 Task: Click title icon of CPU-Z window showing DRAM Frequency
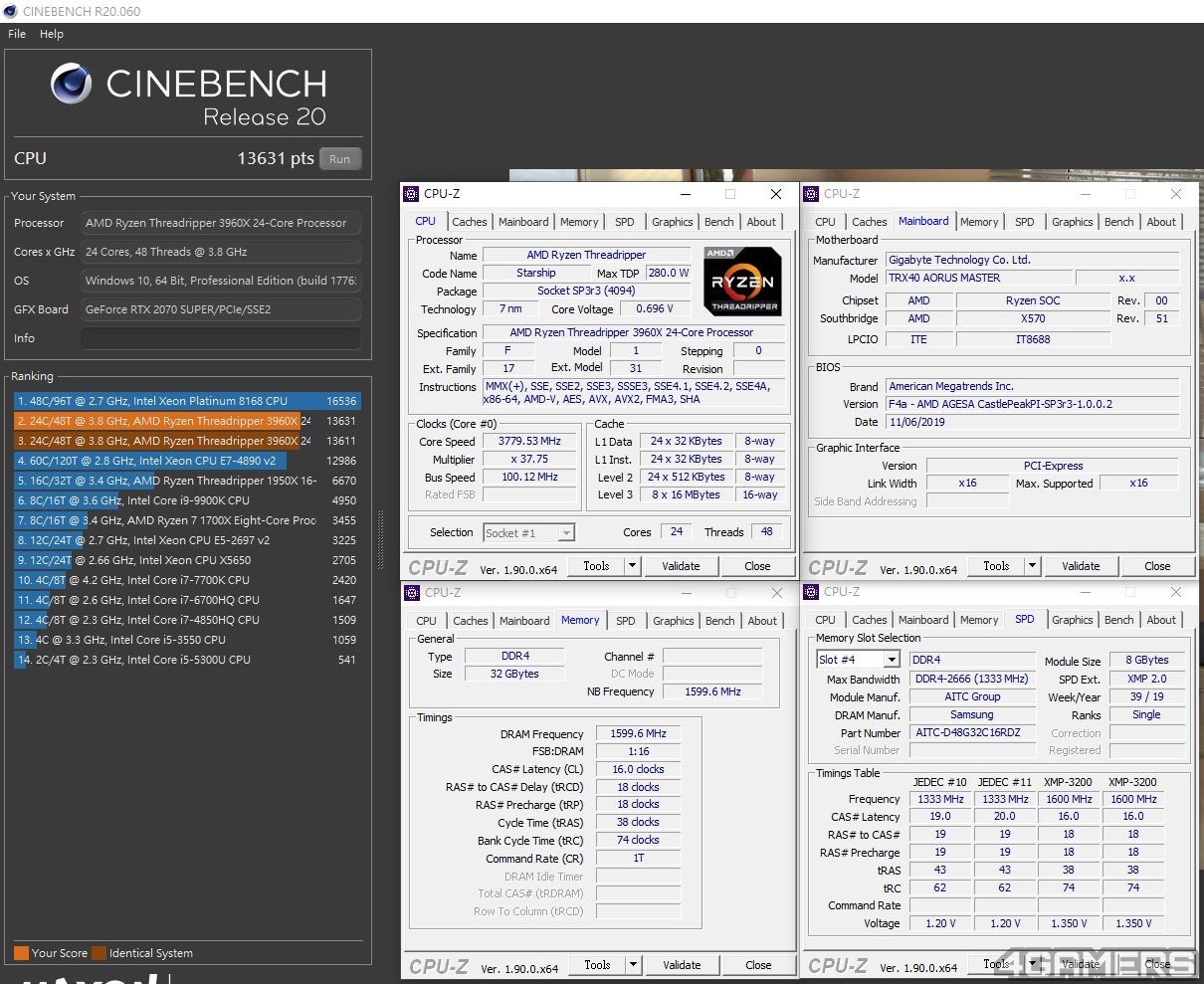coord(412,592)
